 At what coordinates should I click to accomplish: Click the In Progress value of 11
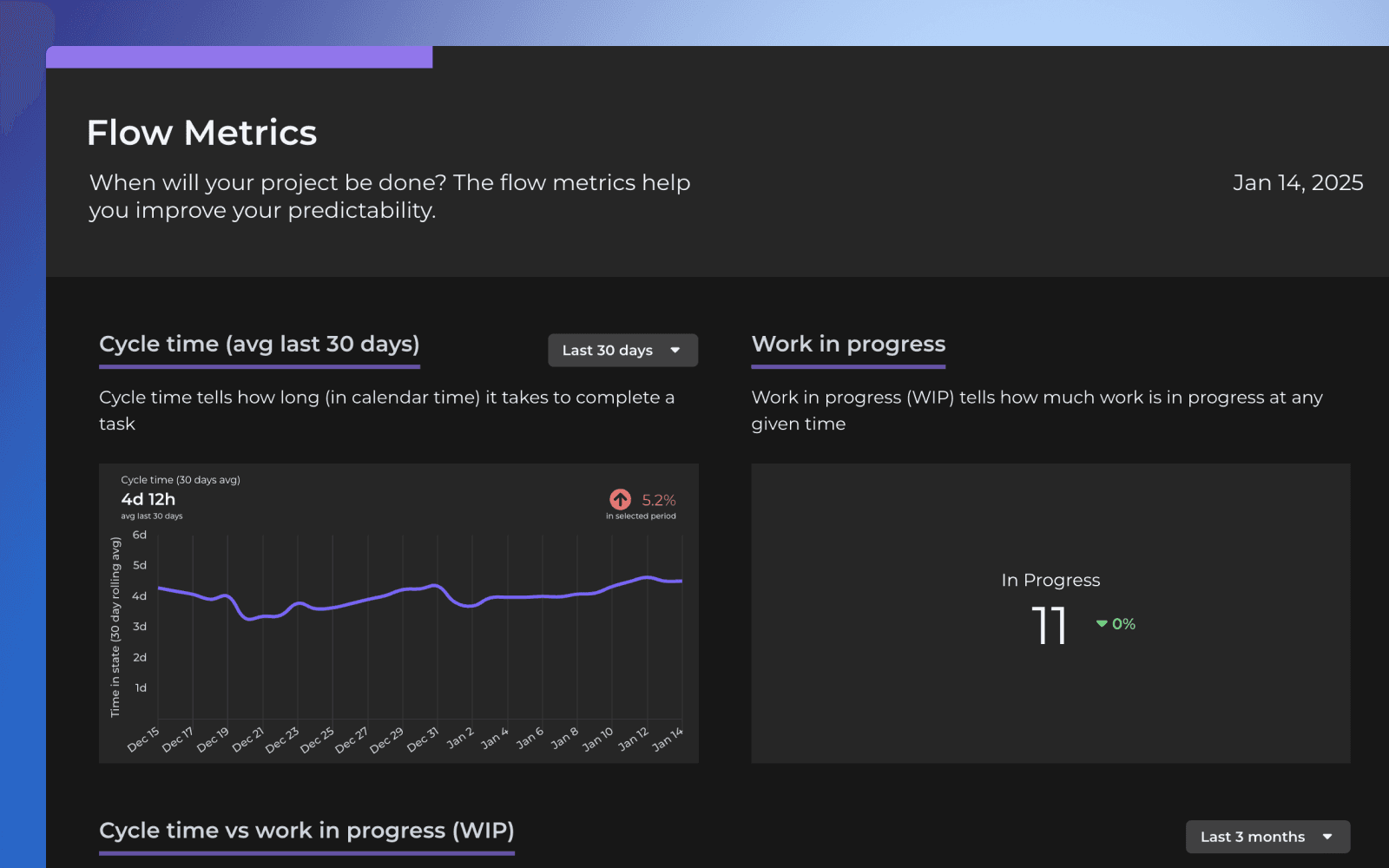point(1050,625)
